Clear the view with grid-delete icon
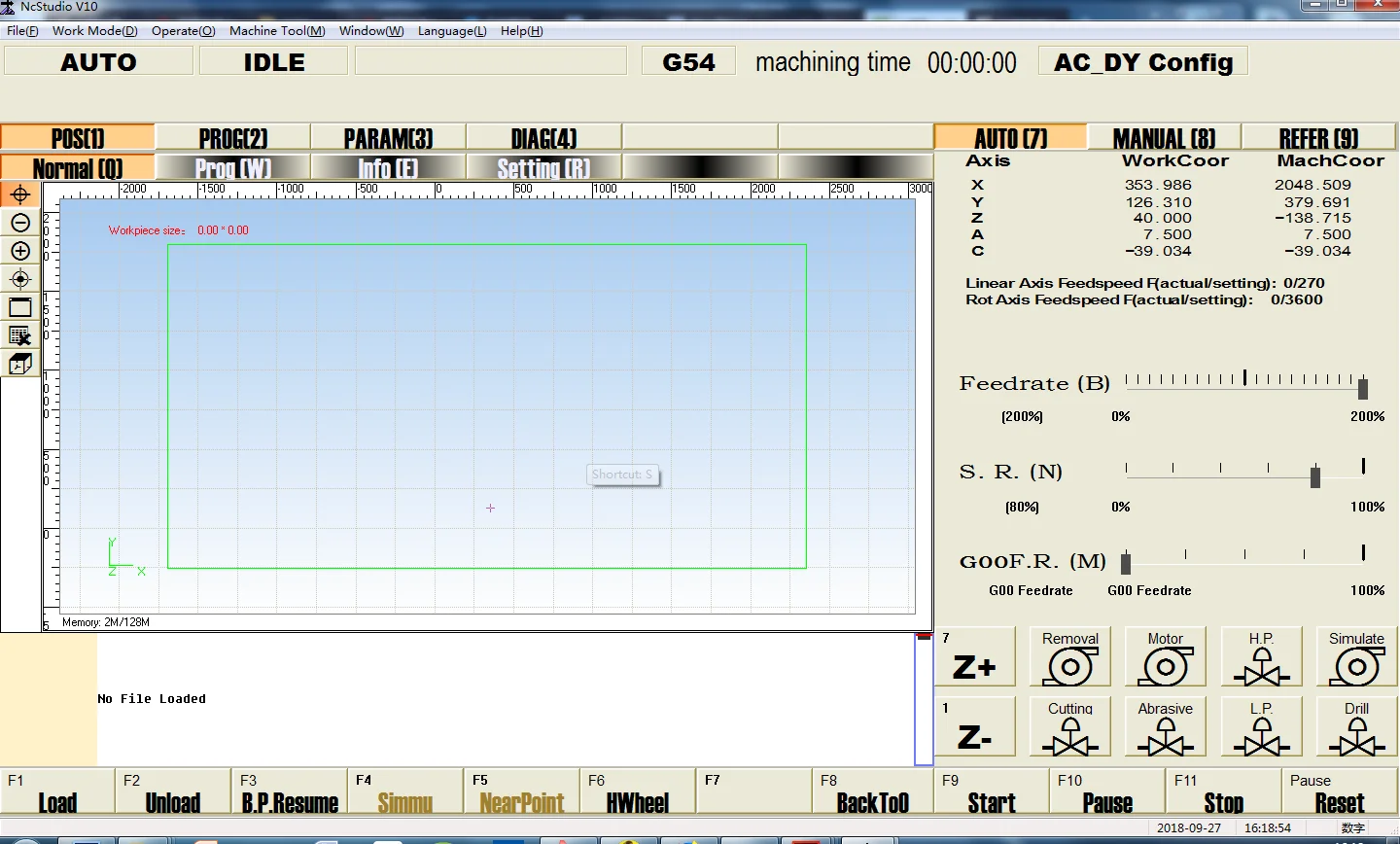1400x844 pixels. [19, 335]
